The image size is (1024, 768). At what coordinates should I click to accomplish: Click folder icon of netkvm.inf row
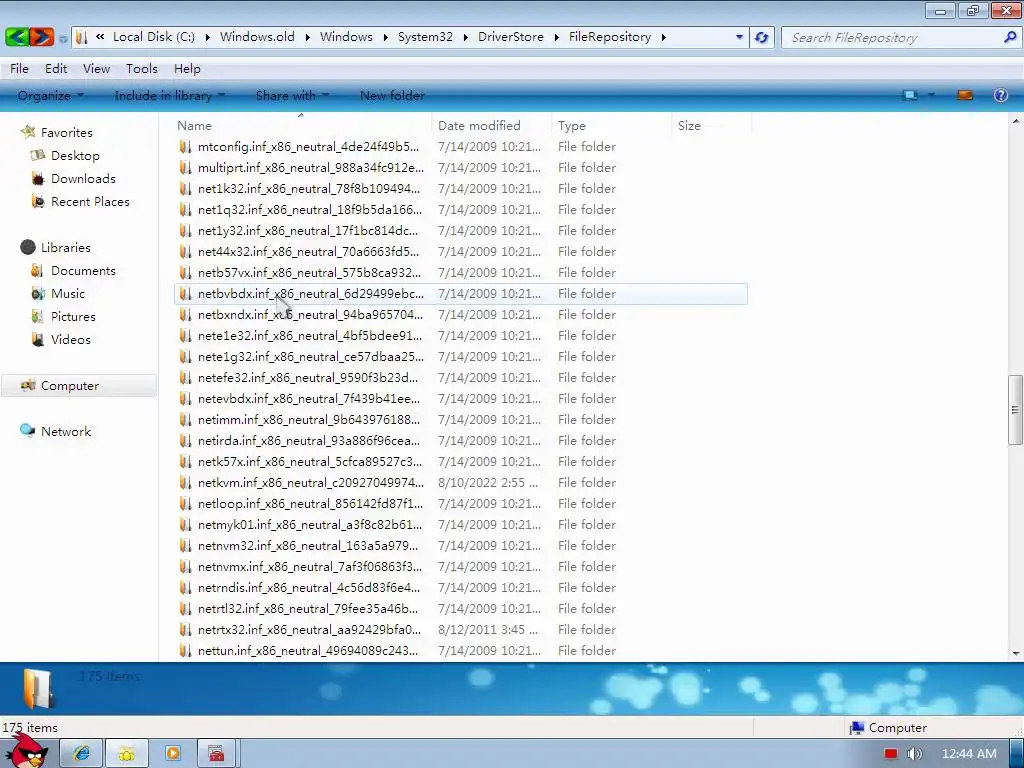[x=185, y=483]
